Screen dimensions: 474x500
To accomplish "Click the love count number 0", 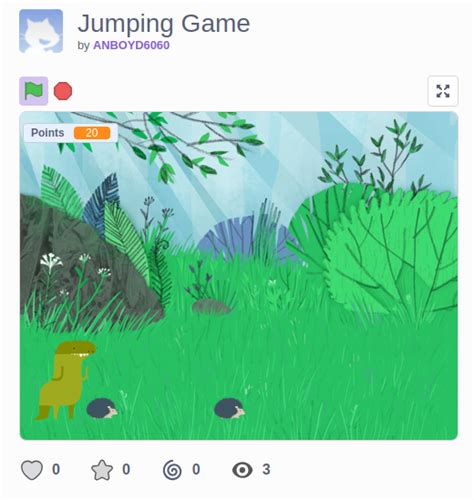I will [56, 469].
